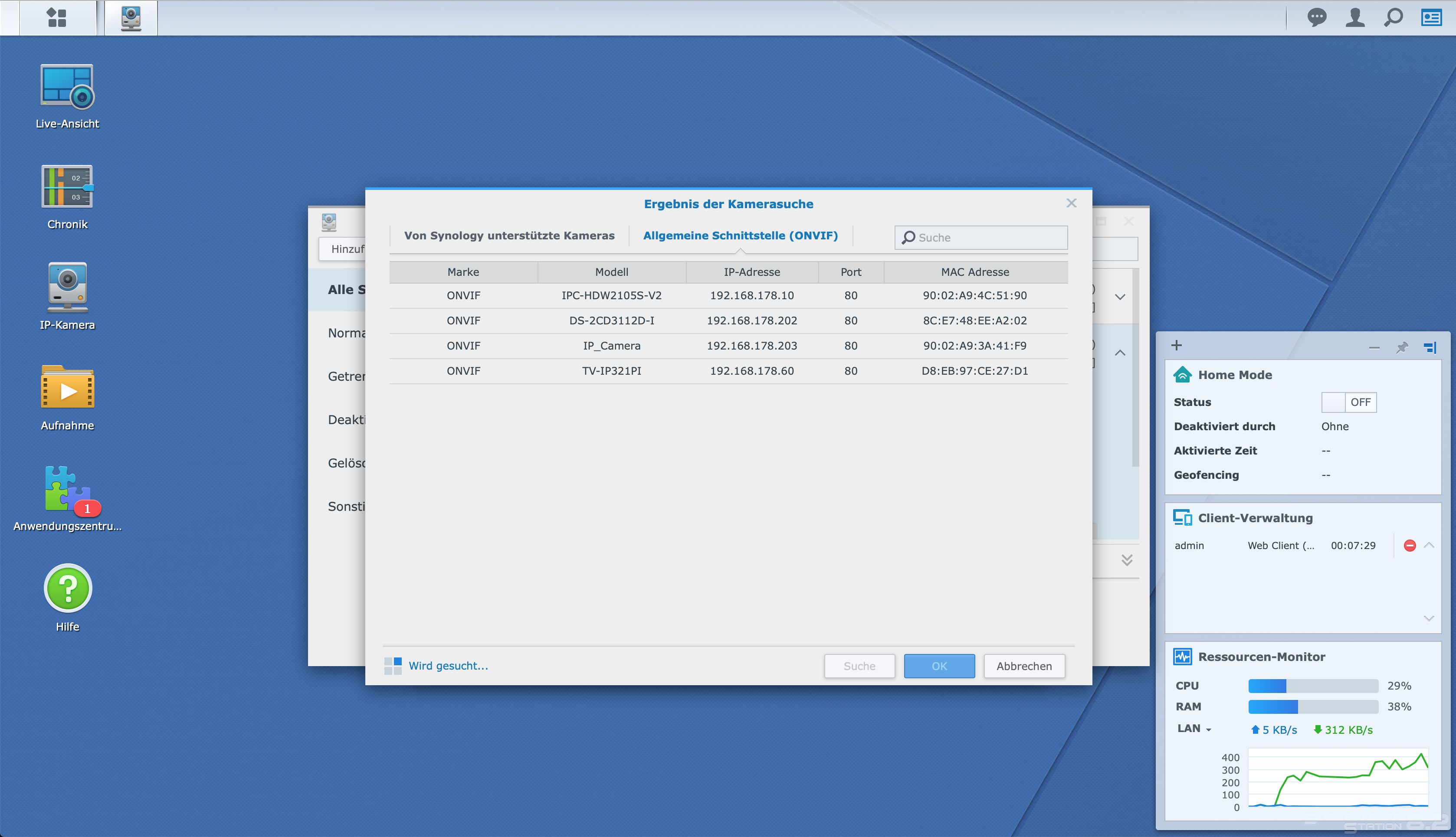Disconnect admin client with red icon
1456x837 pixels.
click(1410, 546)
